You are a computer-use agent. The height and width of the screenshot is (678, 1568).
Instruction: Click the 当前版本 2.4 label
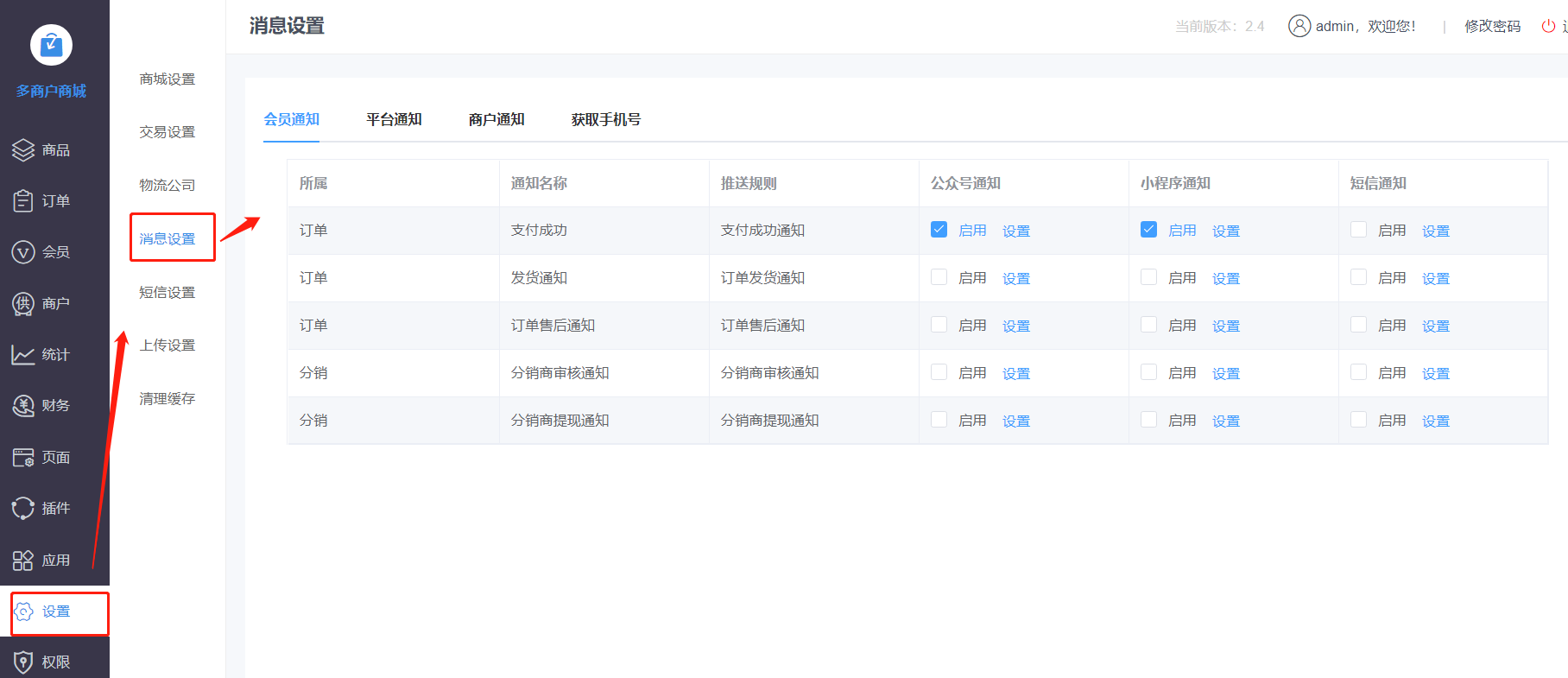point(1219,26)
